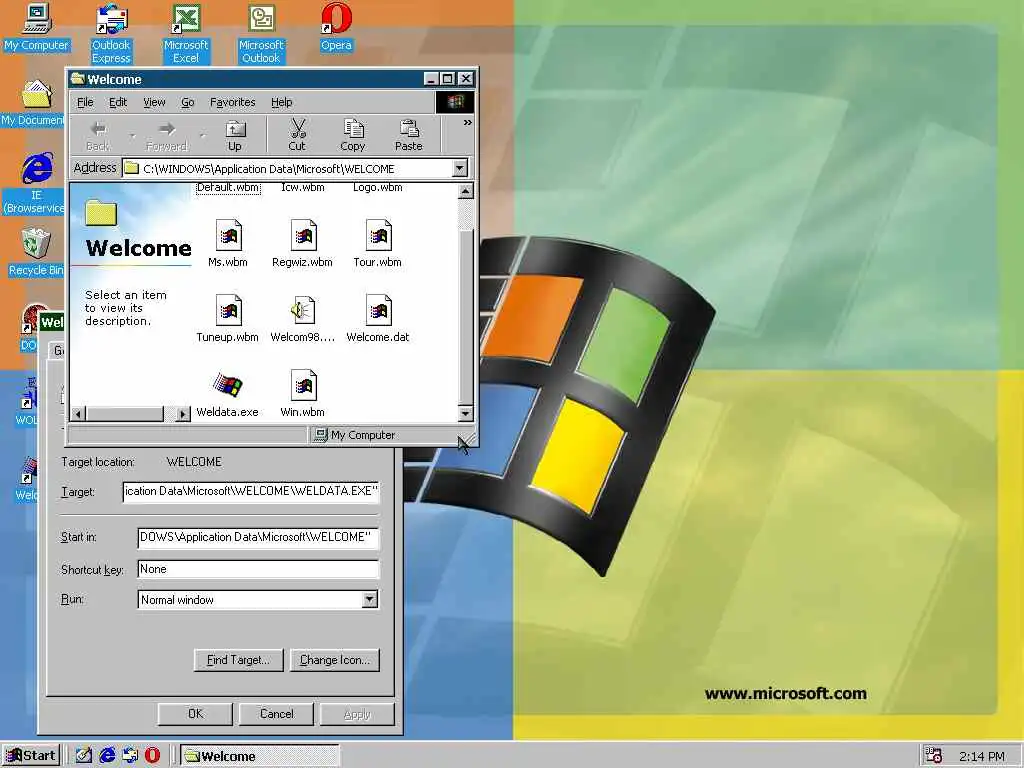Click horizontal scrollbar left arrow
1024x768 pixels.
(x=78, y=413)
